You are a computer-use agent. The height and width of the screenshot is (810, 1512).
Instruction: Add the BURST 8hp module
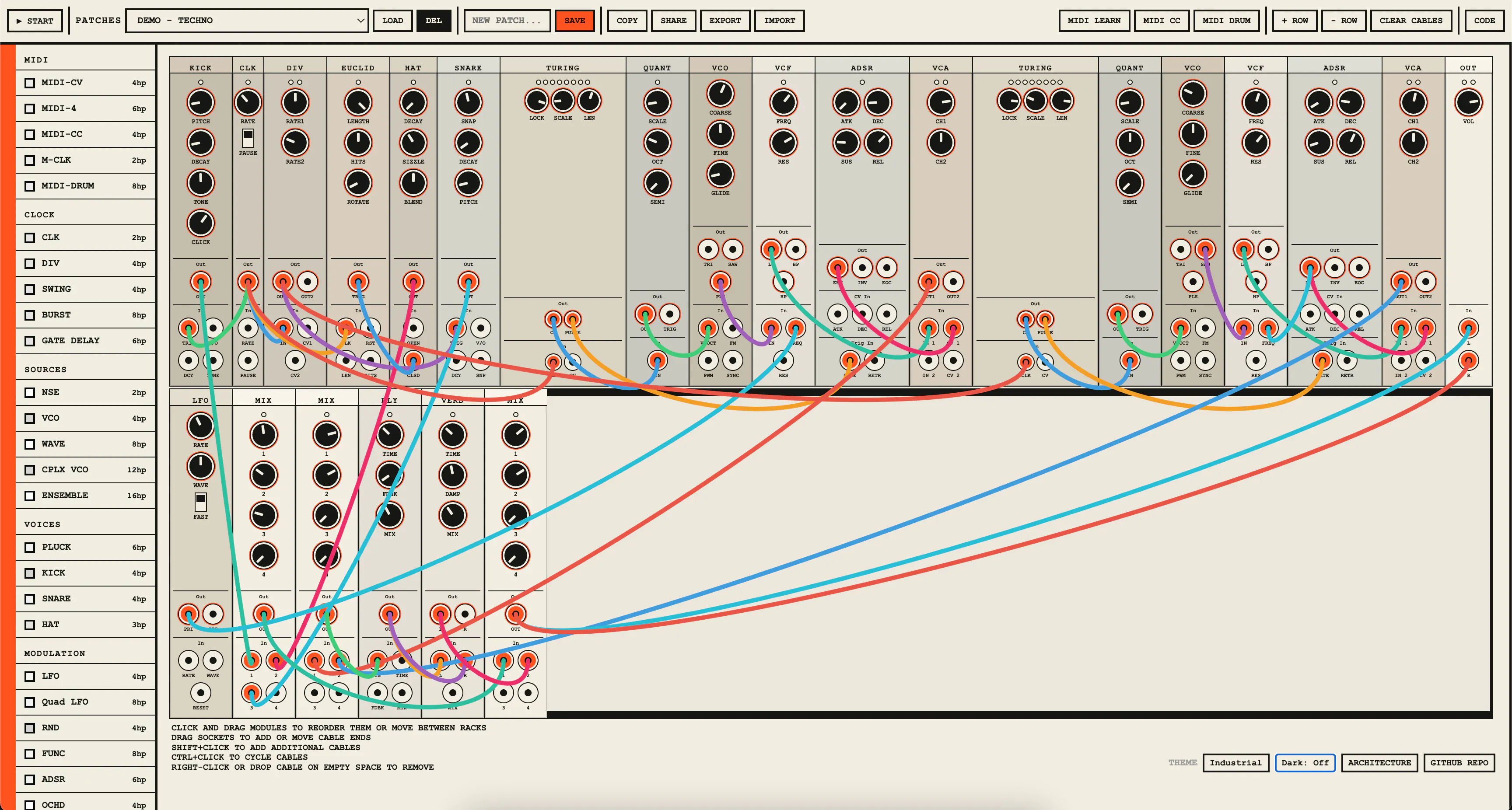point(85,315)
